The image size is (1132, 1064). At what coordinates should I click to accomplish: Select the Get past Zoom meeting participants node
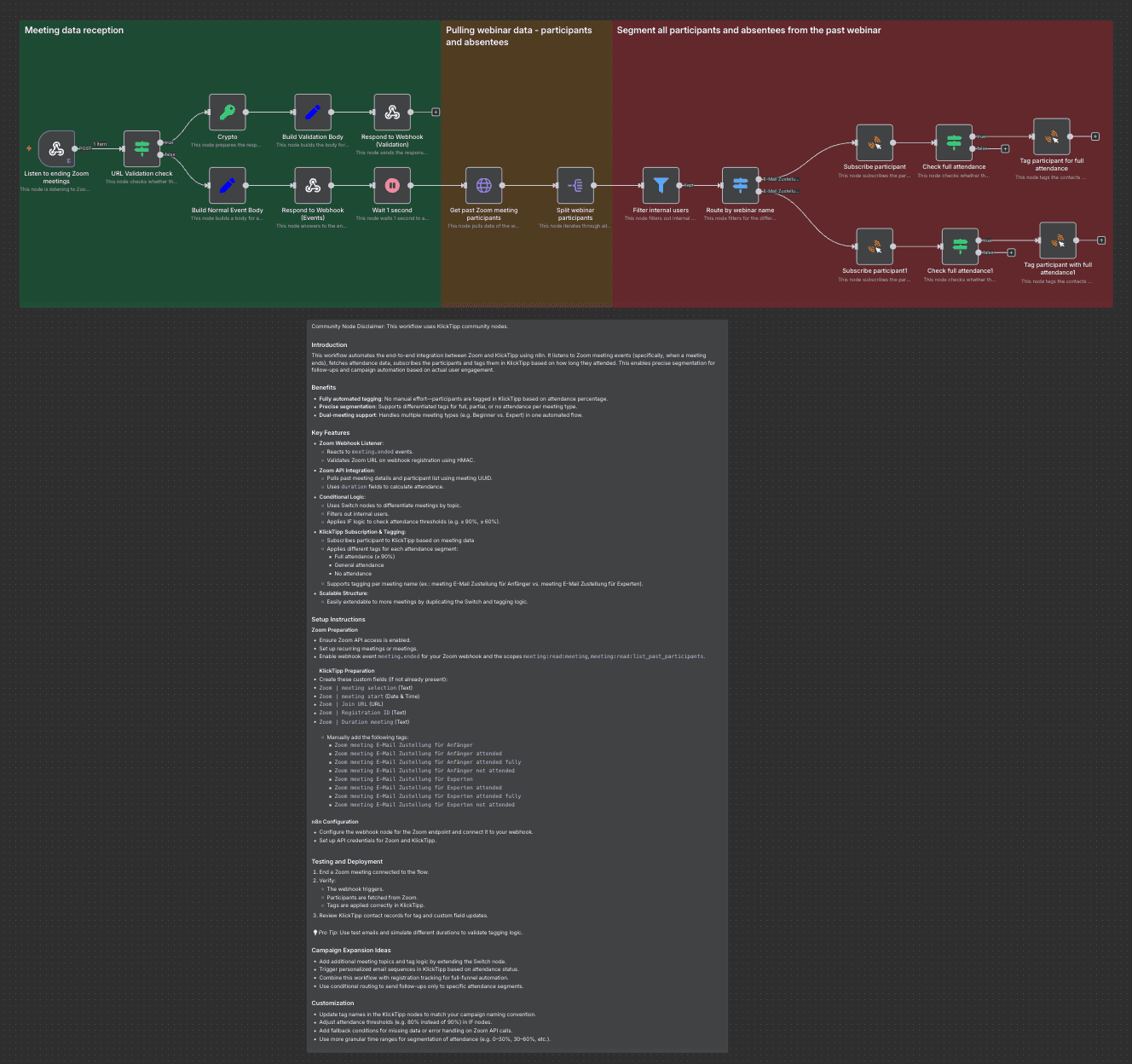coord(483,185)
